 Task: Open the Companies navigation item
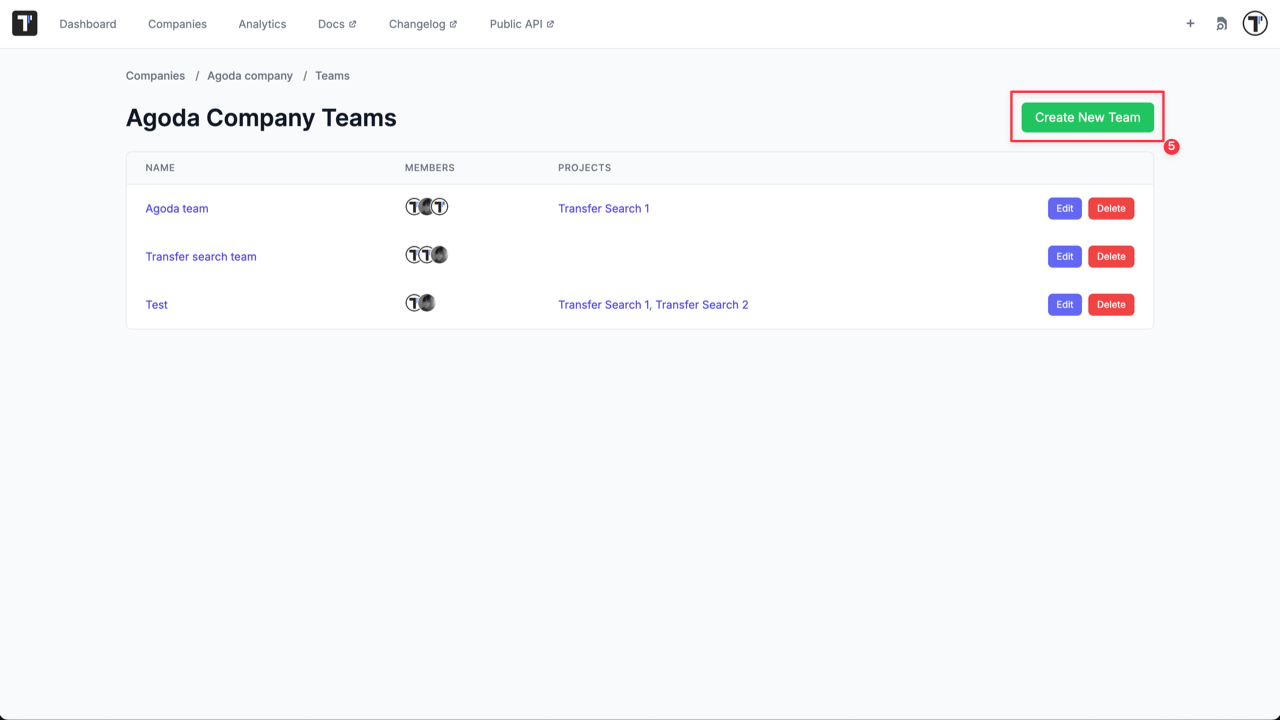177,23
